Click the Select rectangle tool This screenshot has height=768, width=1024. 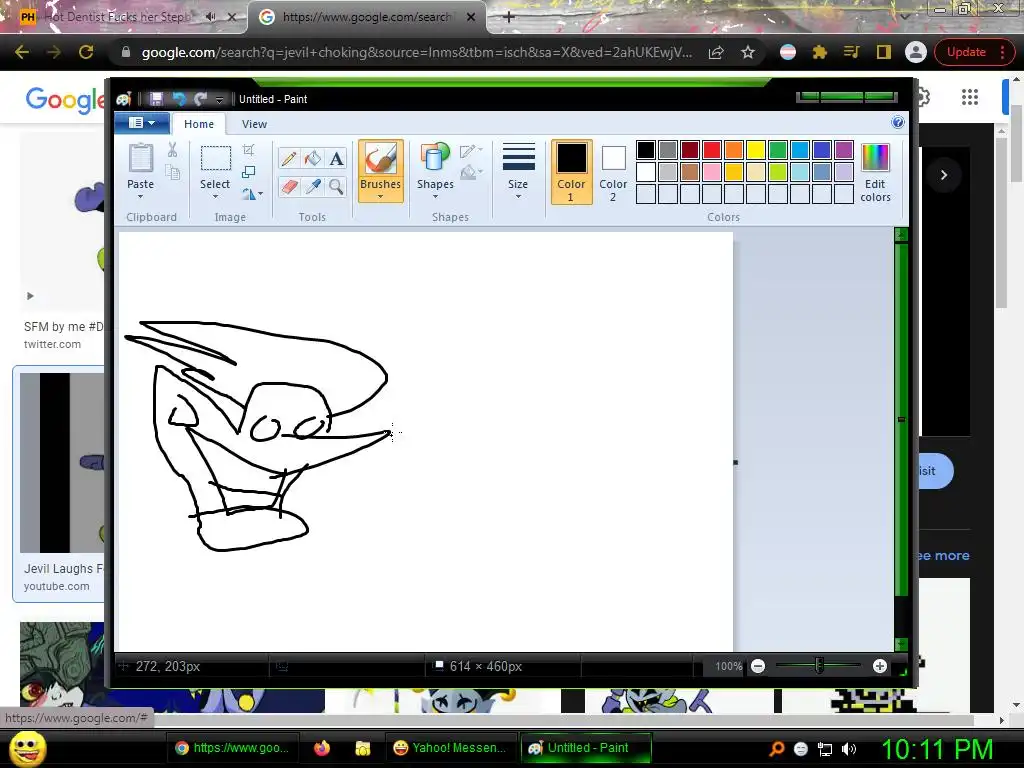click(215, 158)
